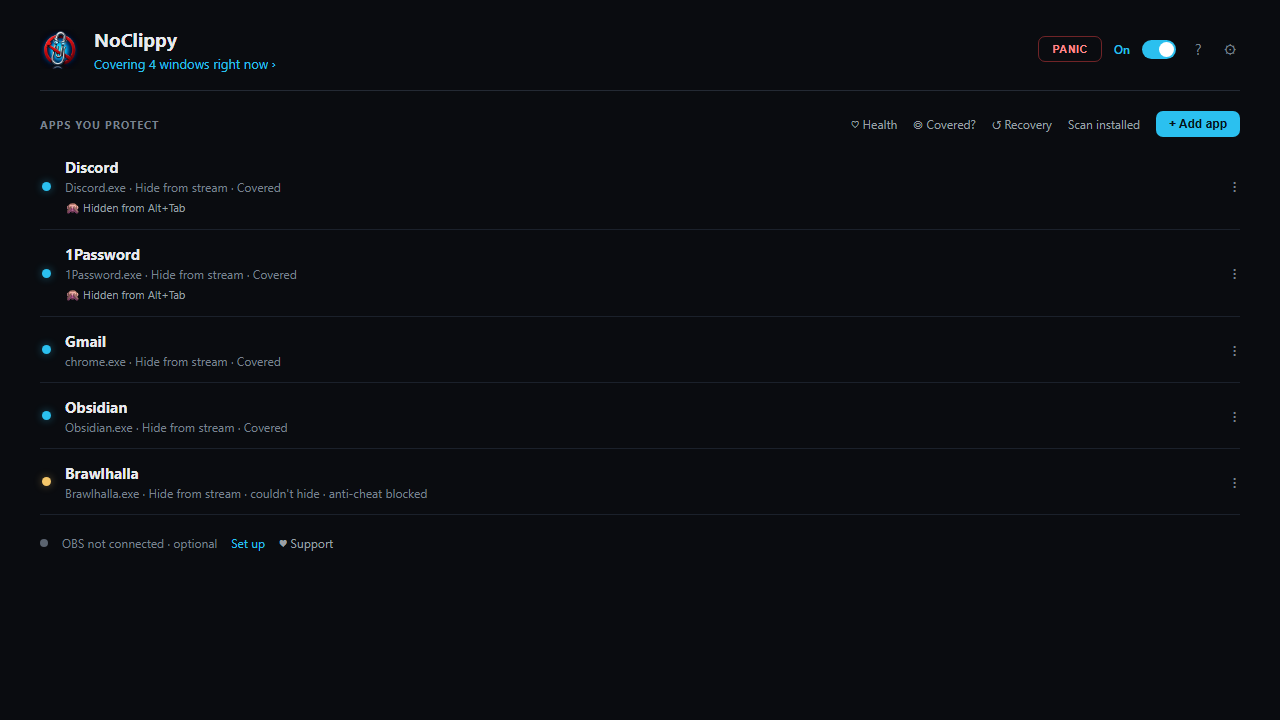
Task: Click Brawlhalla's yellow warning status dot
Action: coord(46,482)
